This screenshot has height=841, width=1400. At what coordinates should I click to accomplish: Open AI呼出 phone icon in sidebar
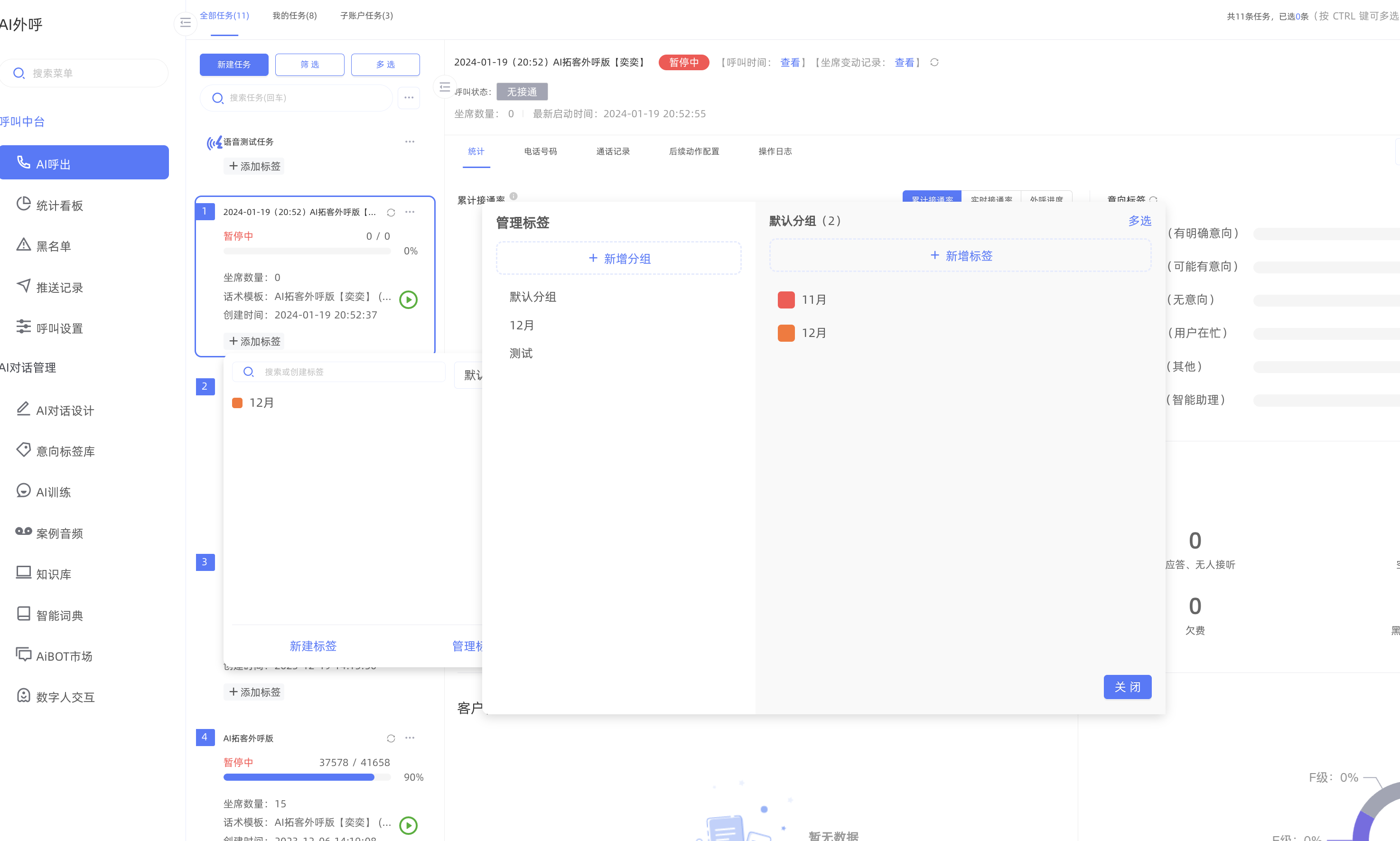point(23,163)
